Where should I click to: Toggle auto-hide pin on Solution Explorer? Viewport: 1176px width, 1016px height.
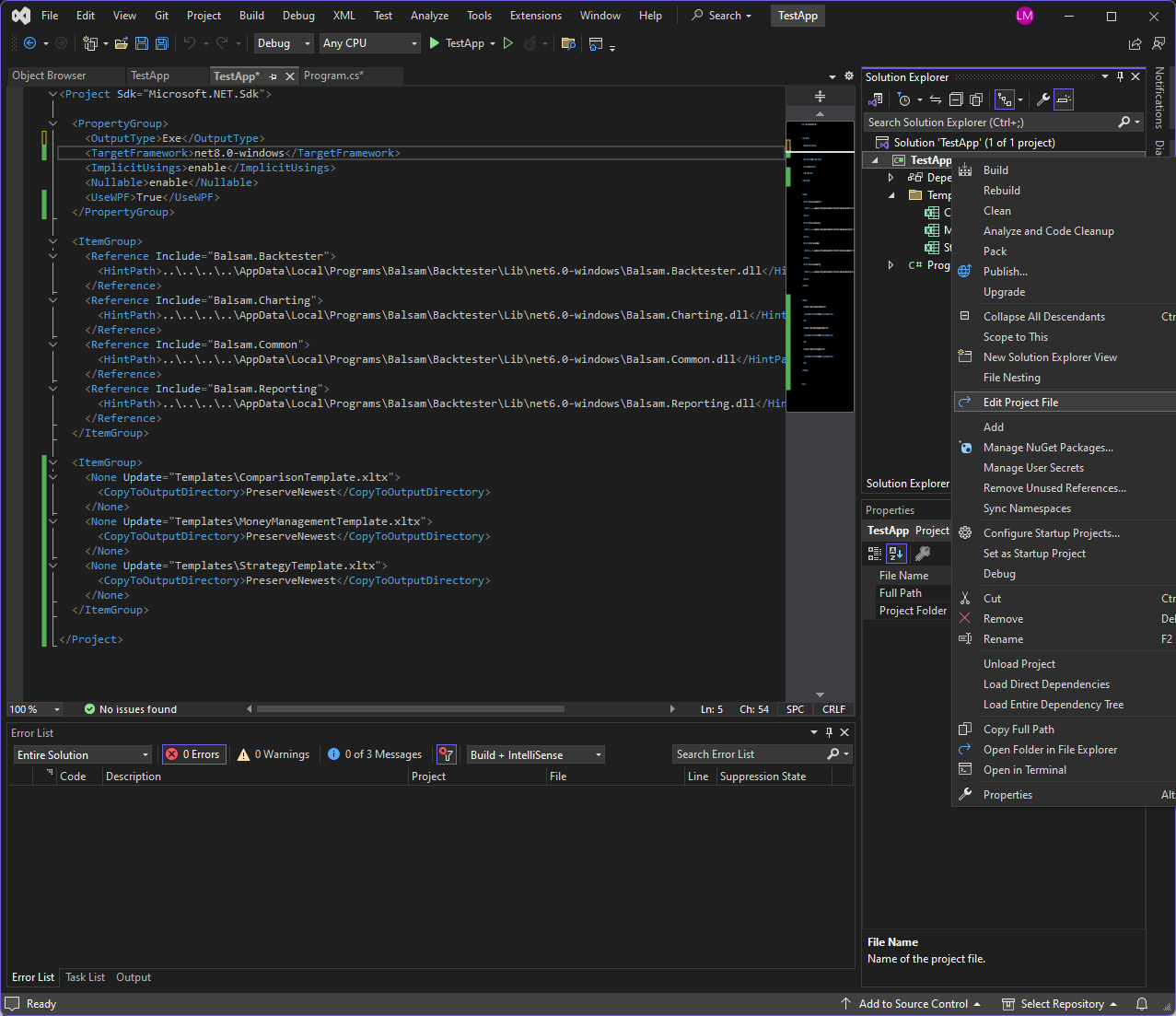coord(1120,76)
